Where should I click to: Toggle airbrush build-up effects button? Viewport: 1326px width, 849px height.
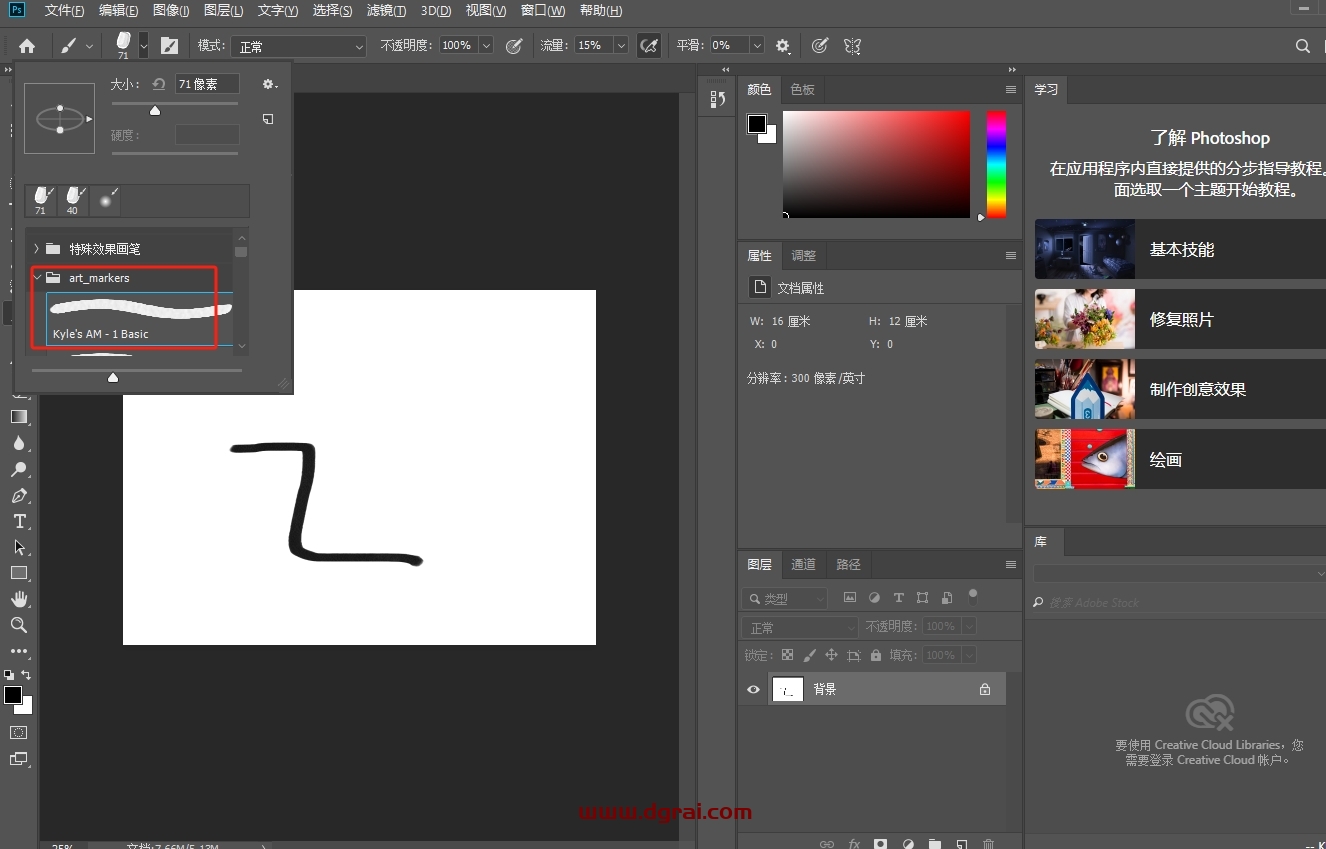649,46
